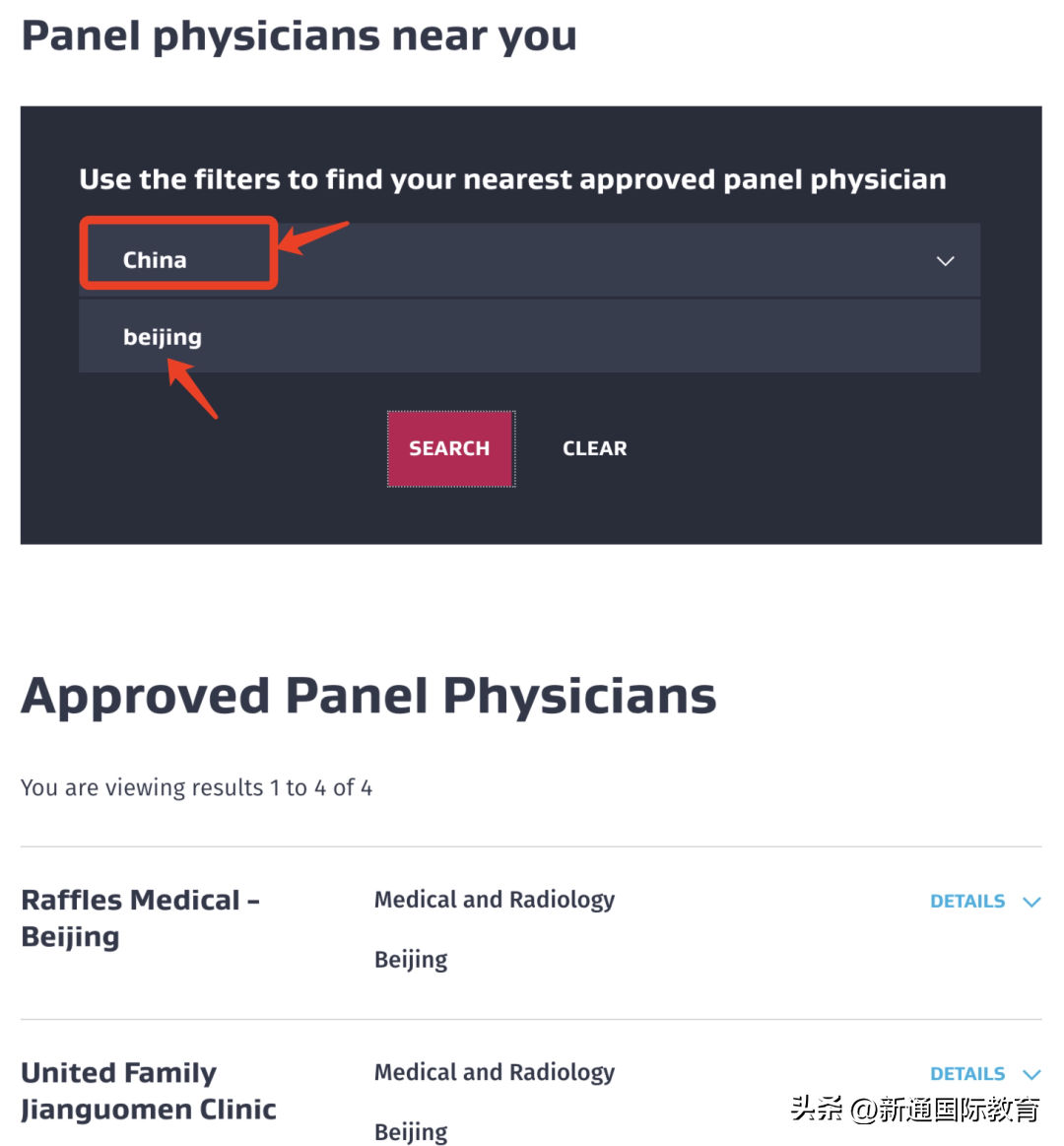Expand DETAILS for United Family Jianguomen Clinic
1064x1146 pixels.
tap(967, 1074)
